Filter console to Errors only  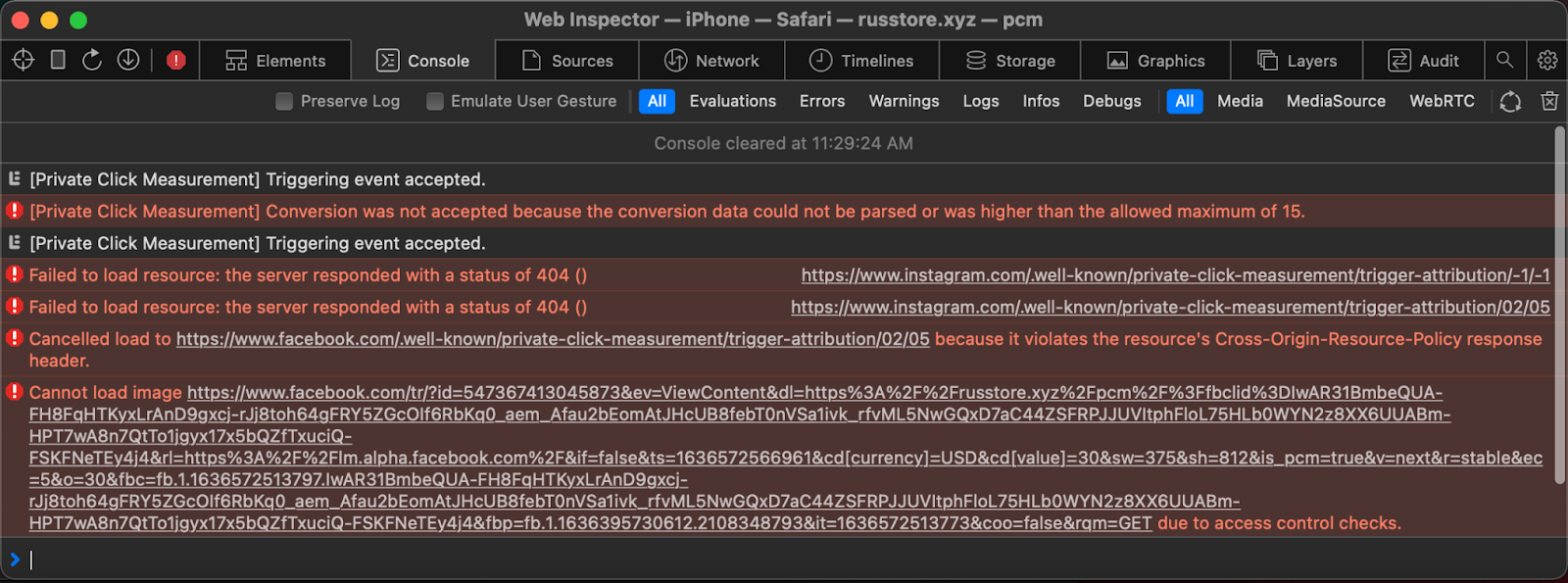(821, 101)
